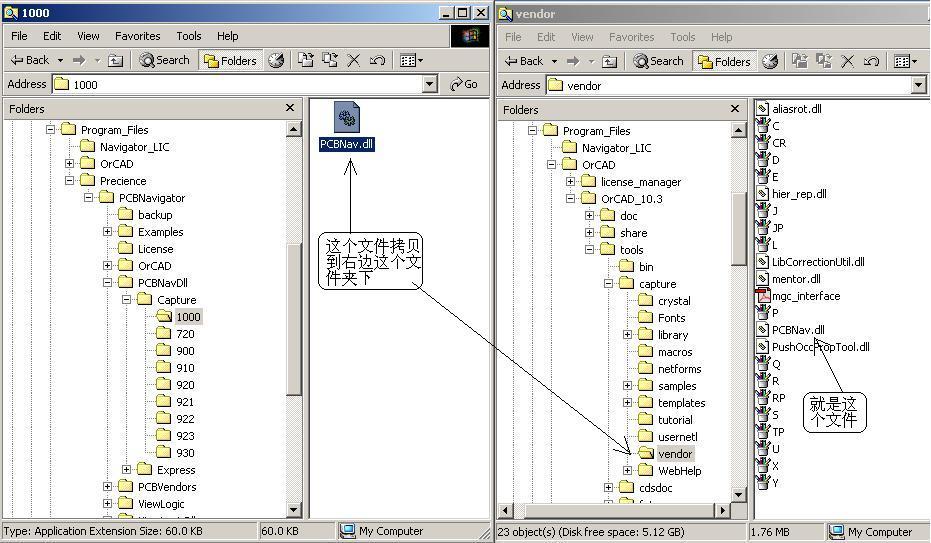Open File menu in 1000 window
Viewport: 931px width, 543px height.
(x=19, y=36)
